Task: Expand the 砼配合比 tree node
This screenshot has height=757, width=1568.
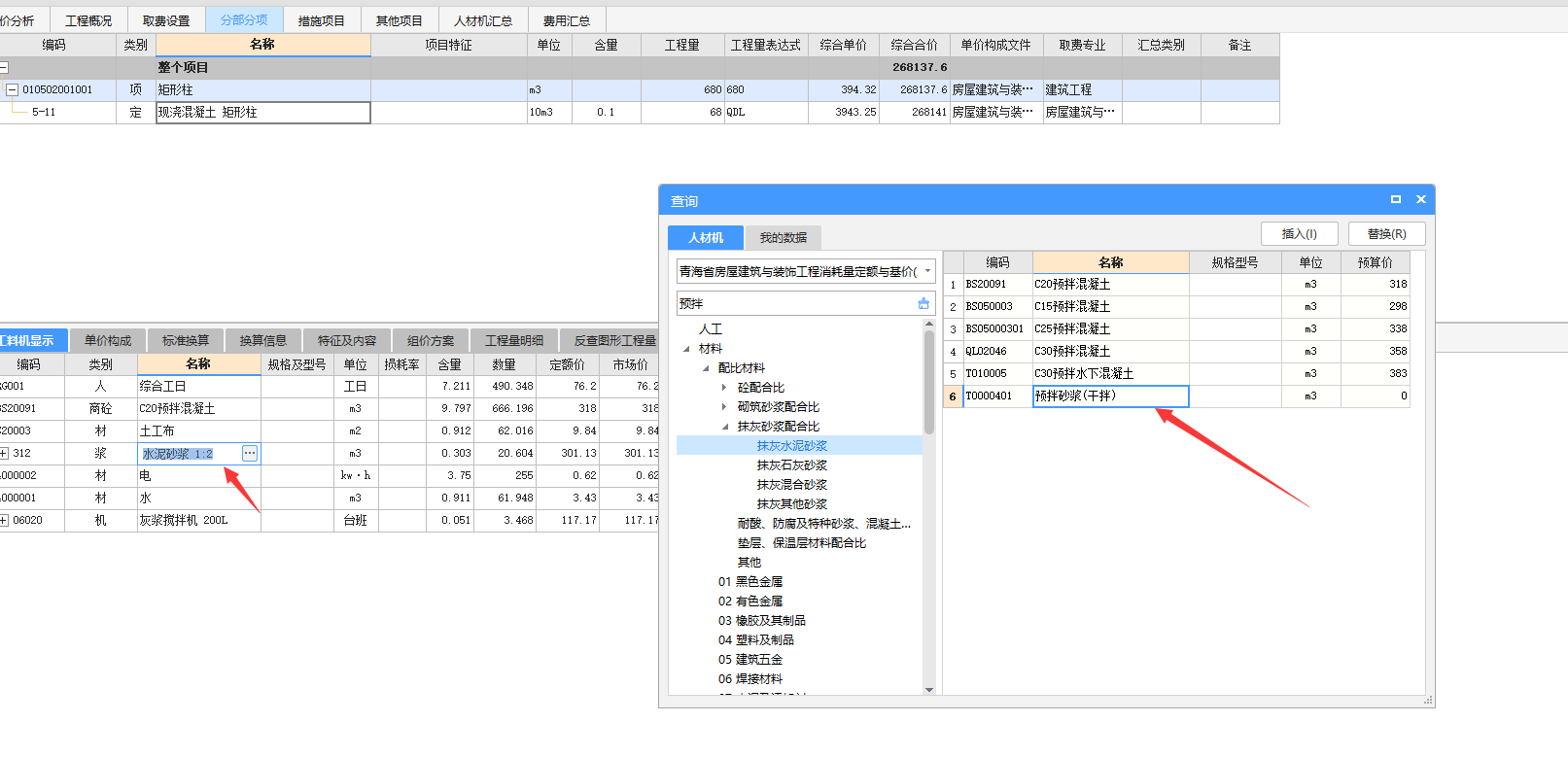Action: click(724, 388)
